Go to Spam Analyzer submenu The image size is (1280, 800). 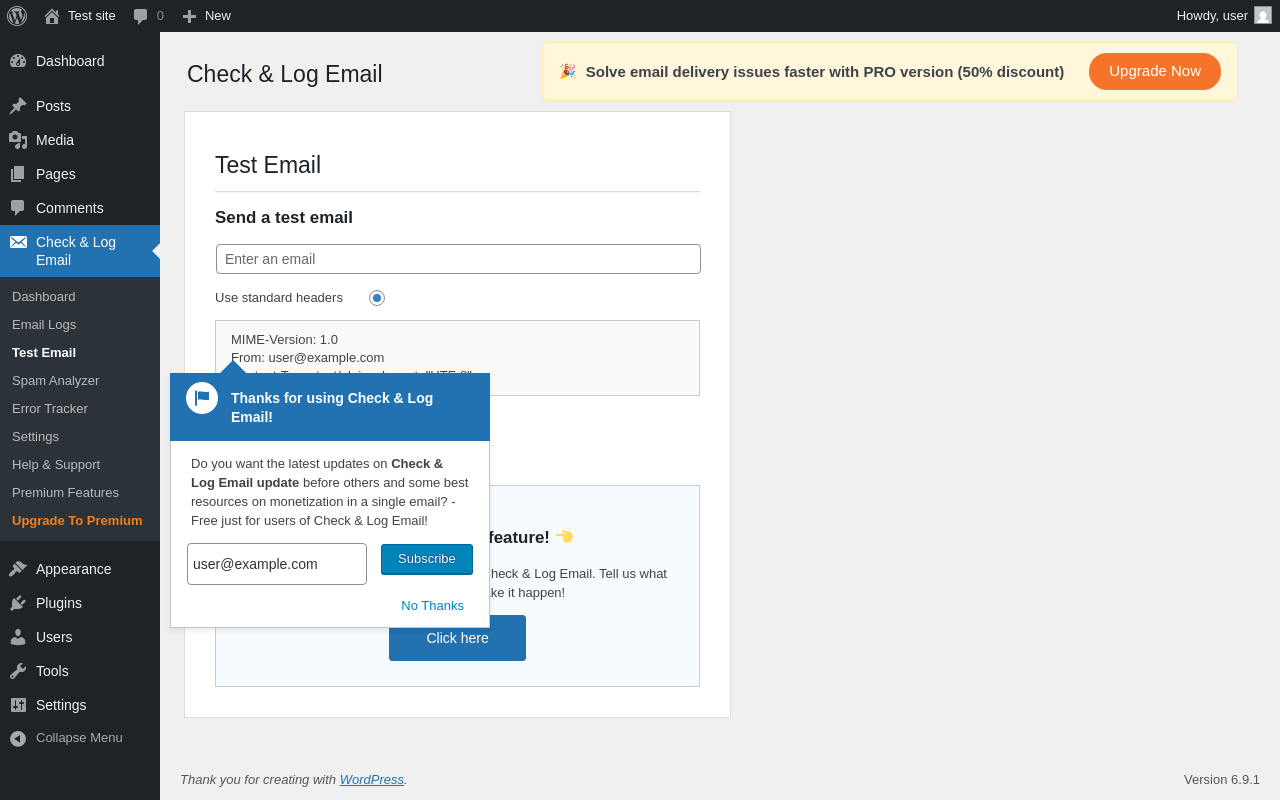point(55,381)
